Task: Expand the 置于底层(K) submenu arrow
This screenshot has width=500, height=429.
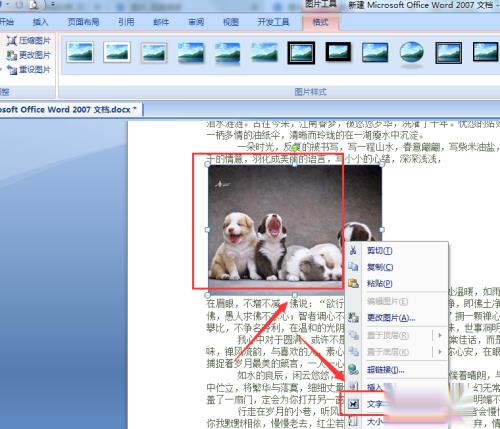Action: 440,351
